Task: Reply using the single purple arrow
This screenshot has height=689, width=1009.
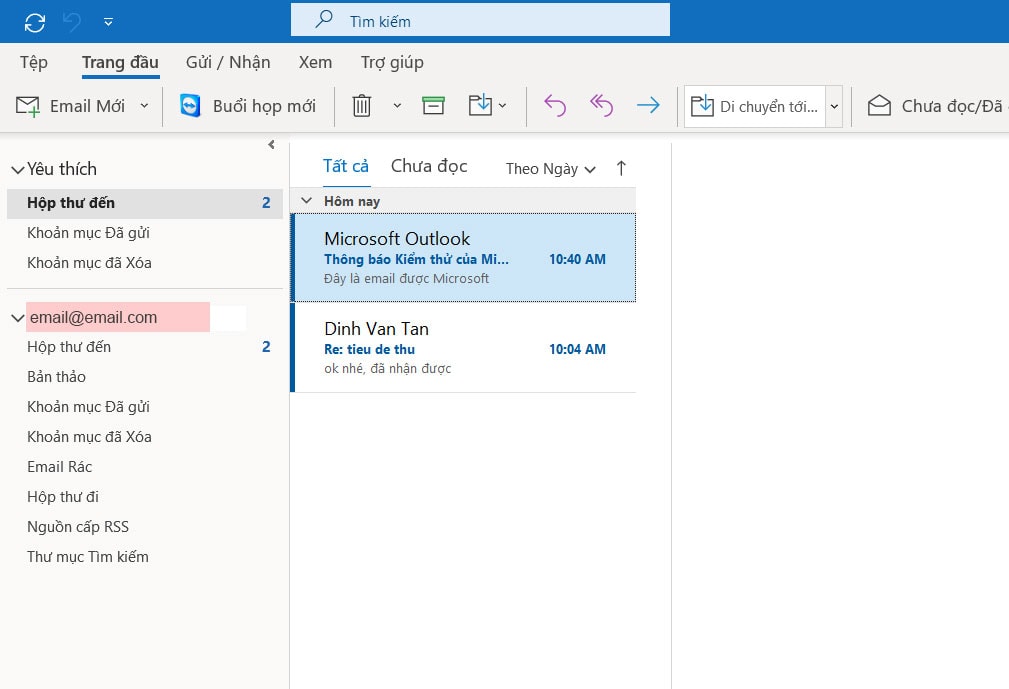Action: pos(555,106)
